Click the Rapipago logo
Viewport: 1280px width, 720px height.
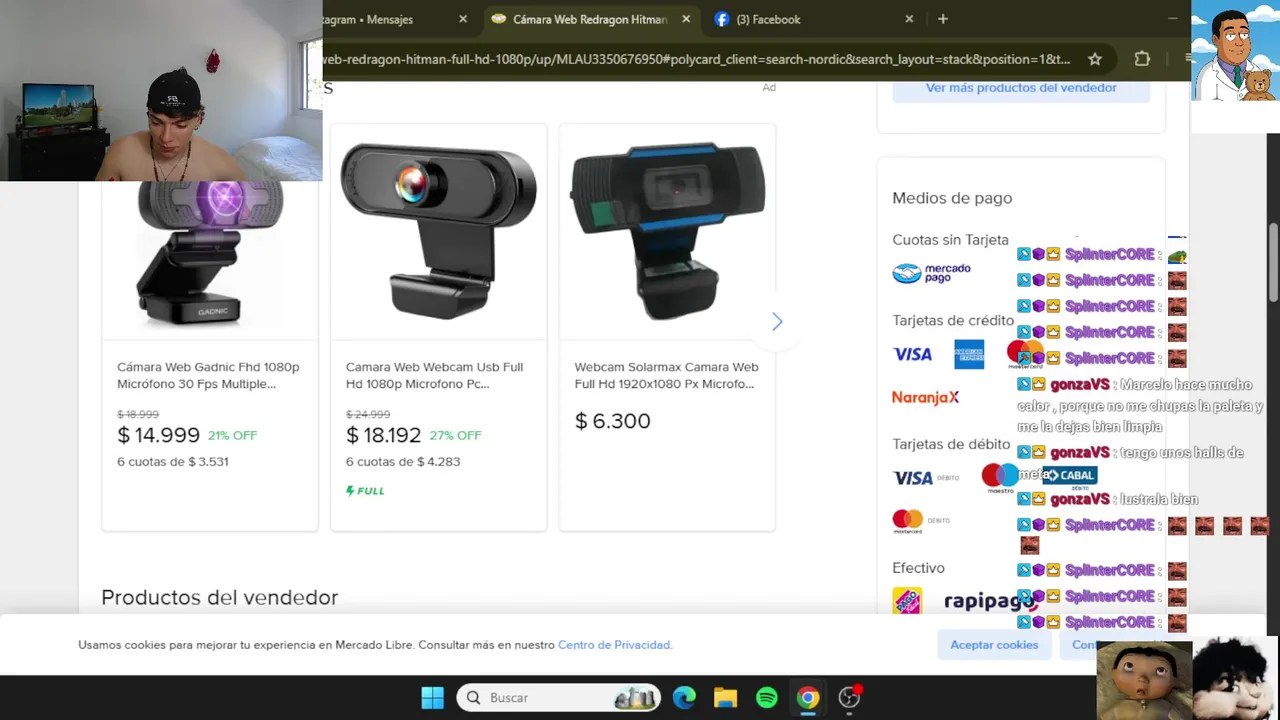990,601
